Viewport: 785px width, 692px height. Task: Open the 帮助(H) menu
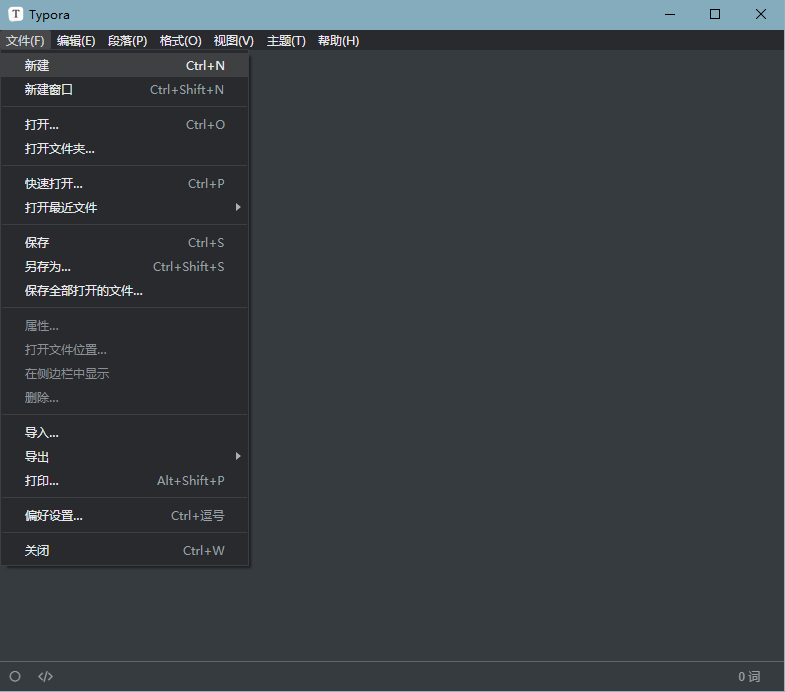click(x=338, y=41)
